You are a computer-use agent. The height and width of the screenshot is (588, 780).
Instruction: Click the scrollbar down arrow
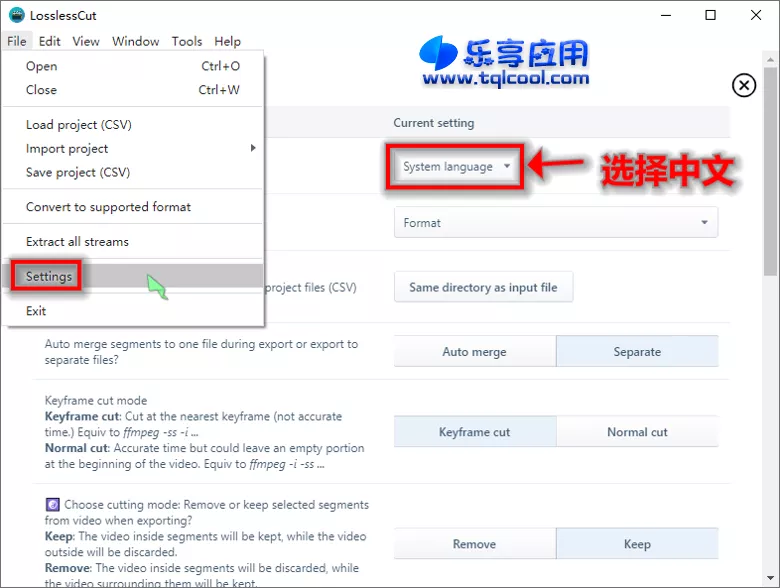pyautogui.click(x=770, y=578)
